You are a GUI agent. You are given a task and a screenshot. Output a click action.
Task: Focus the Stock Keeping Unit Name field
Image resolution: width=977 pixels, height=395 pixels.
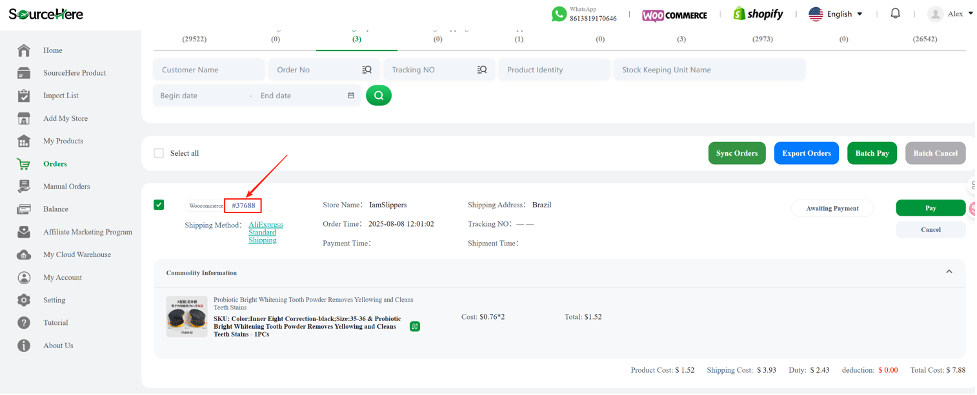(x=710, y=70)
